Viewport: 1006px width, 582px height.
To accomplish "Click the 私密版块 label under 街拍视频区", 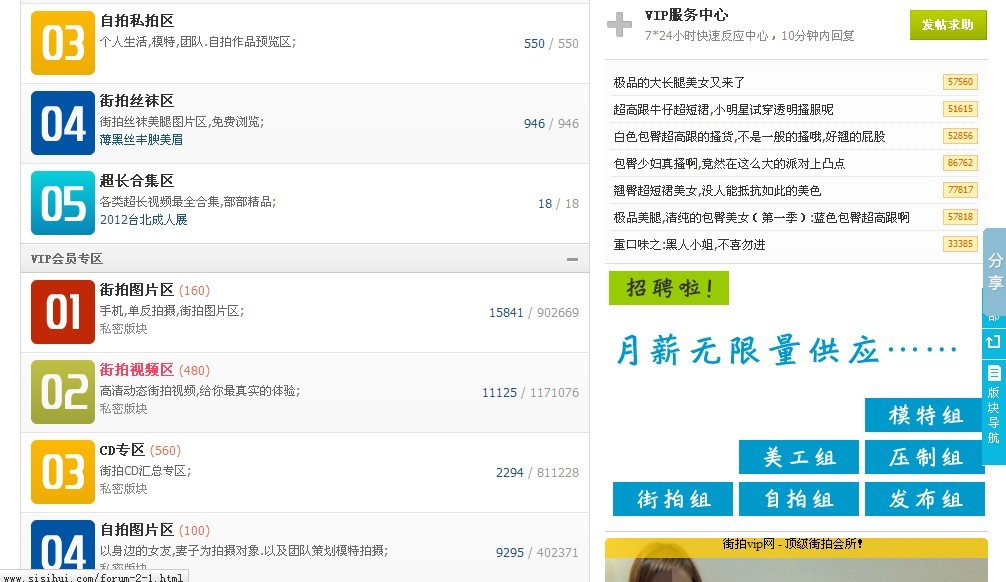I will click(123, 409).
